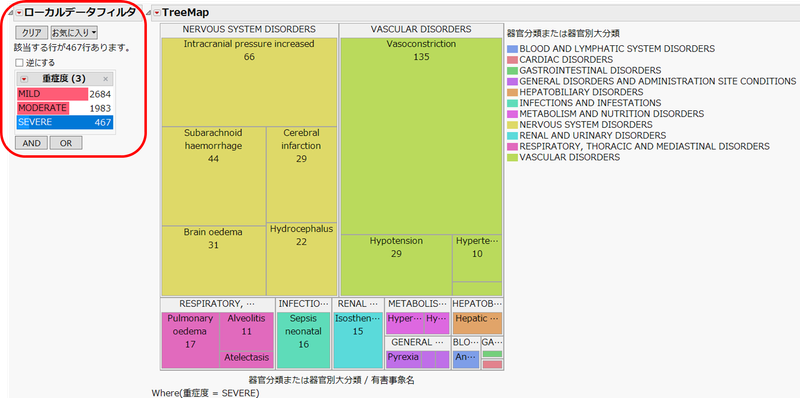Select MILD severity in the filter
Viewport: 800px width, 398px height.
pos(65,94)
